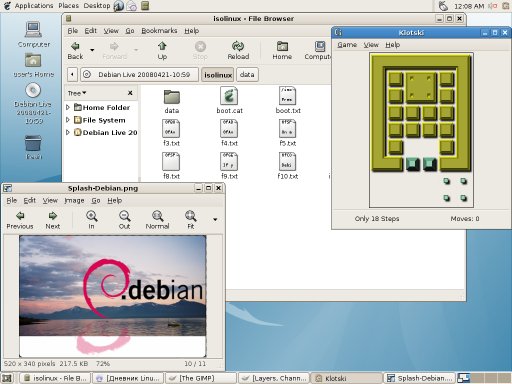
Task: Expand Home Folder tree node
Action: click(x=68, y=107)
